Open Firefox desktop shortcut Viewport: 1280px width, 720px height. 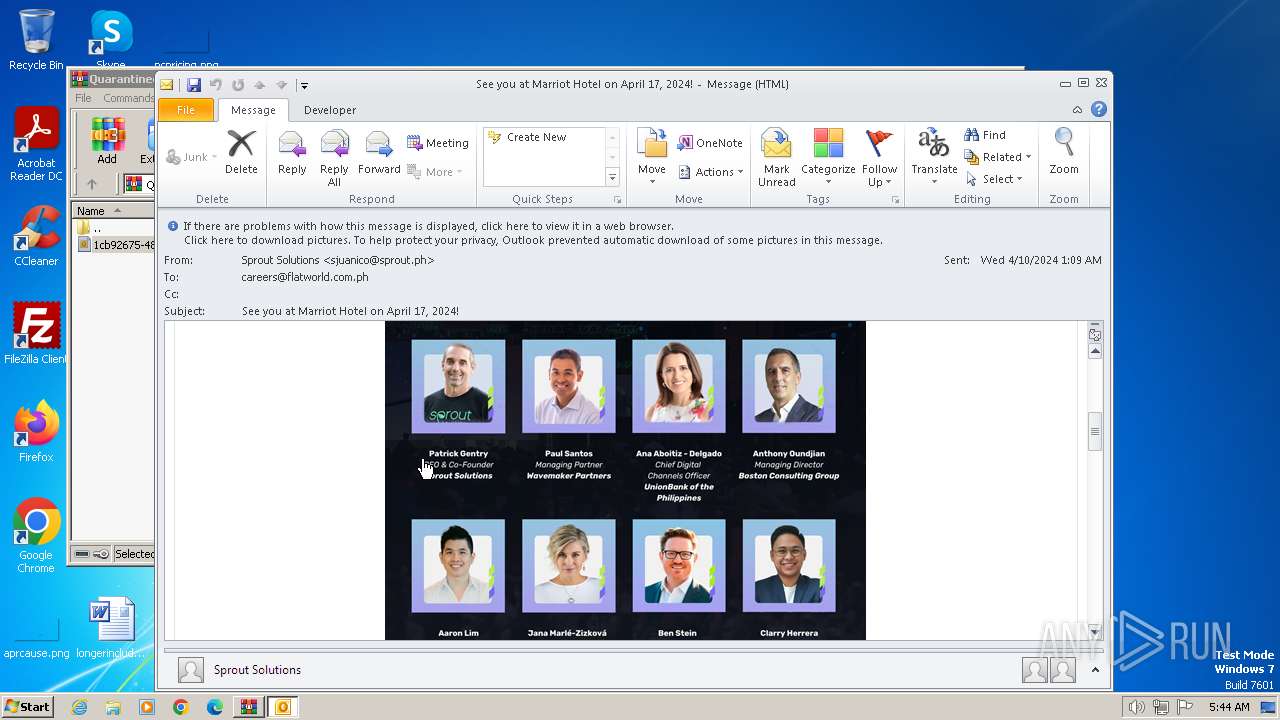[36, 431]
